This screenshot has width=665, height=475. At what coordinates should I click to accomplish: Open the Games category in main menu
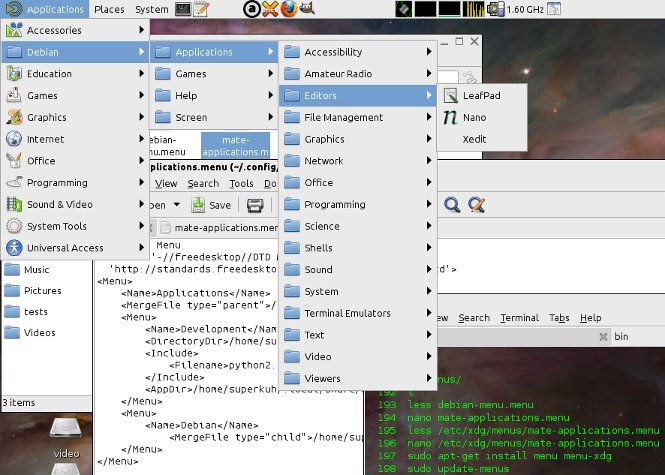point(75,95)
